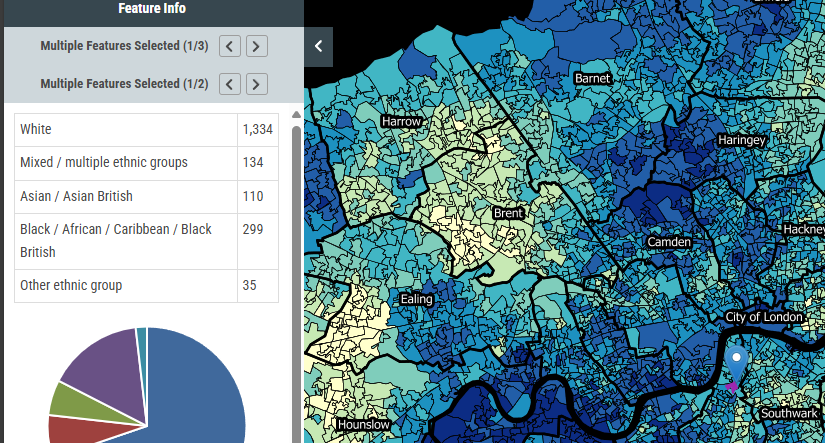The height and width of the screenshot is (443, 825).
Task: Click the Harrow map label
Action: pyautogui.click(x=401, y=122)
